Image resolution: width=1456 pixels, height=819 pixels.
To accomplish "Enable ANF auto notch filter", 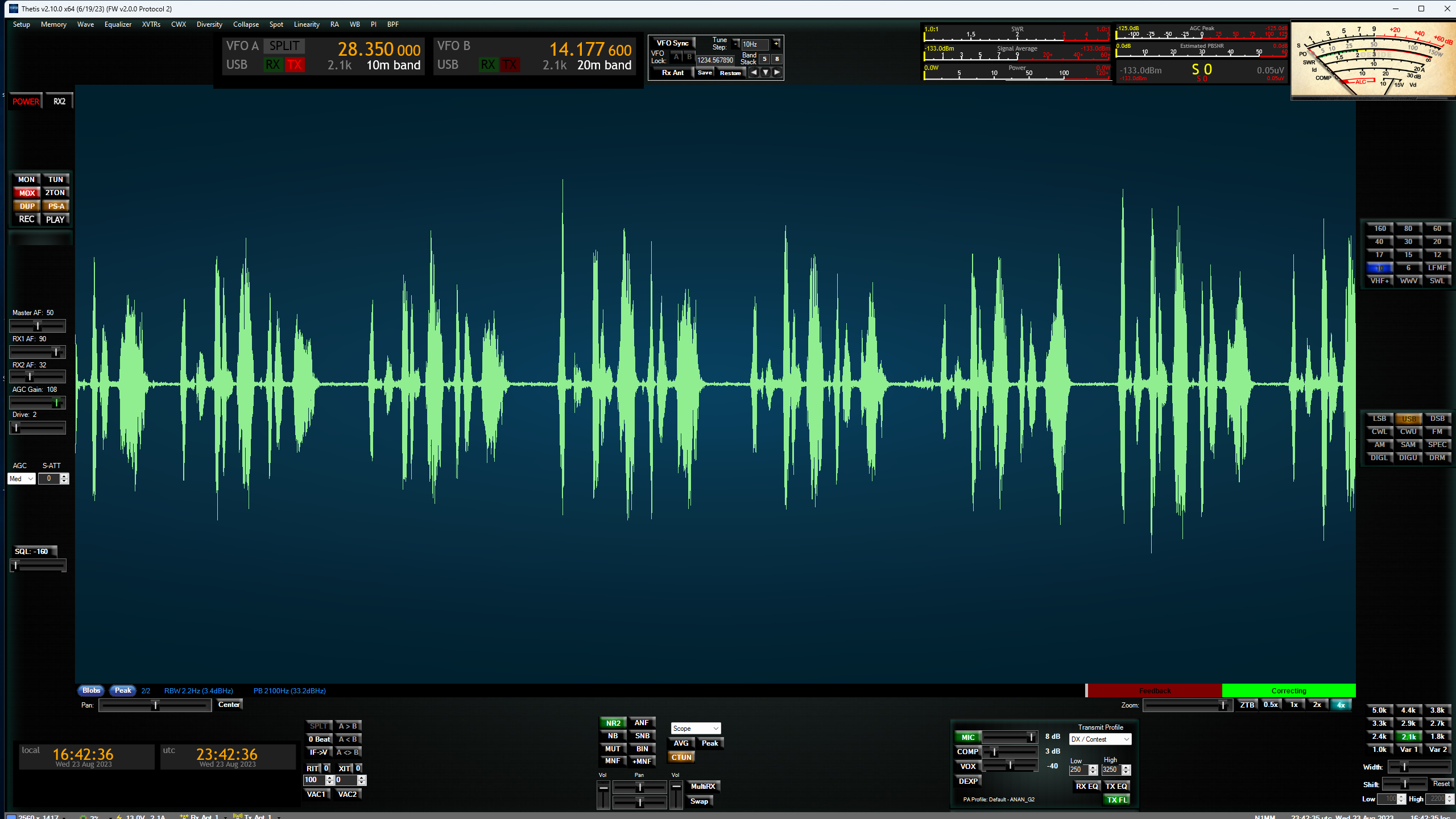I will click(x=642, y=723).
